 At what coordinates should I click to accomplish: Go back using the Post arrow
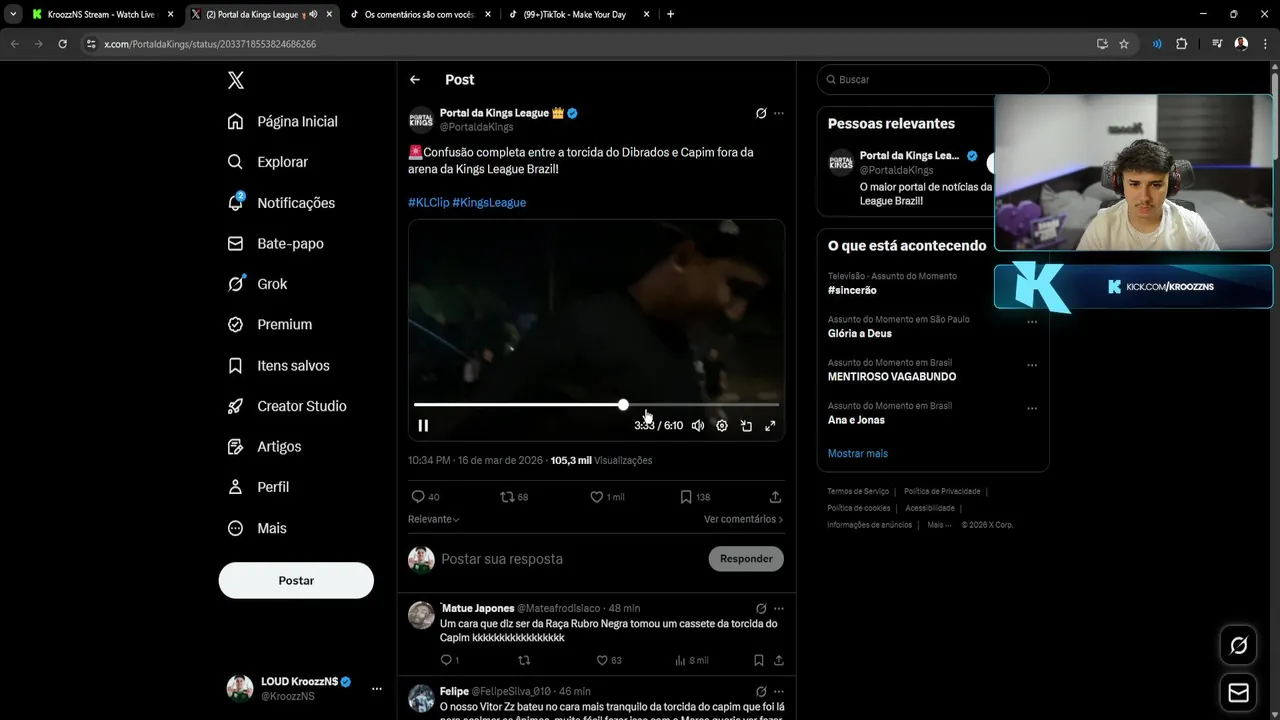[415, 80]
